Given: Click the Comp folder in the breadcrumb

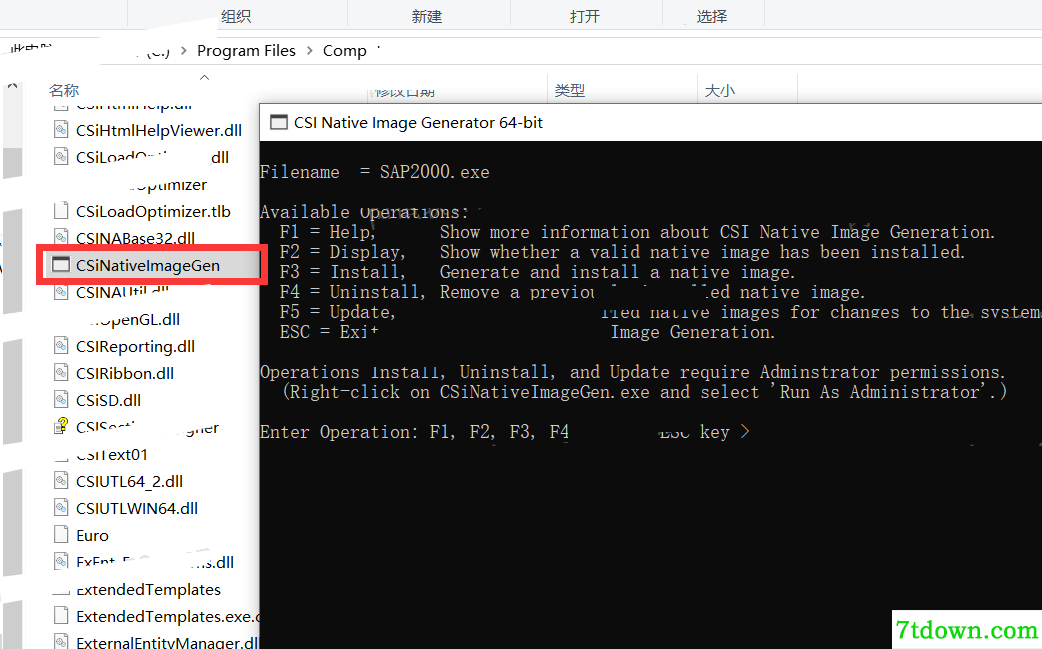Looking at the screenshot, I should point(344,50).
